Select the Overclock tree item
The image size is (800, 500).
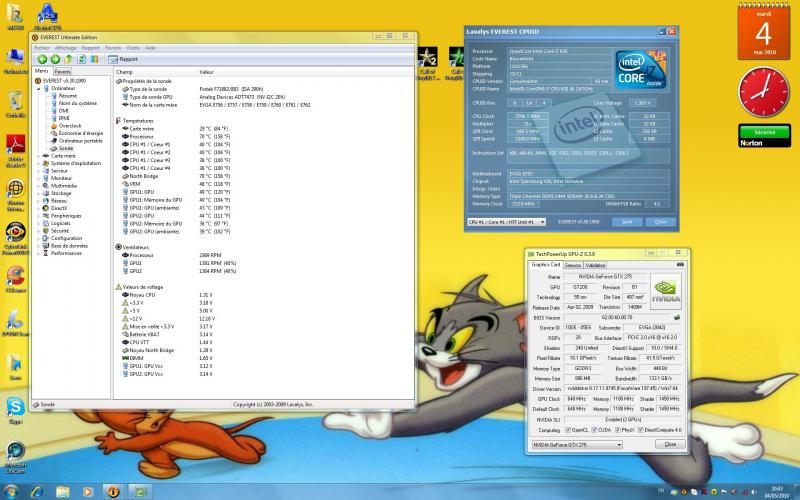click(x=69, y=126)
